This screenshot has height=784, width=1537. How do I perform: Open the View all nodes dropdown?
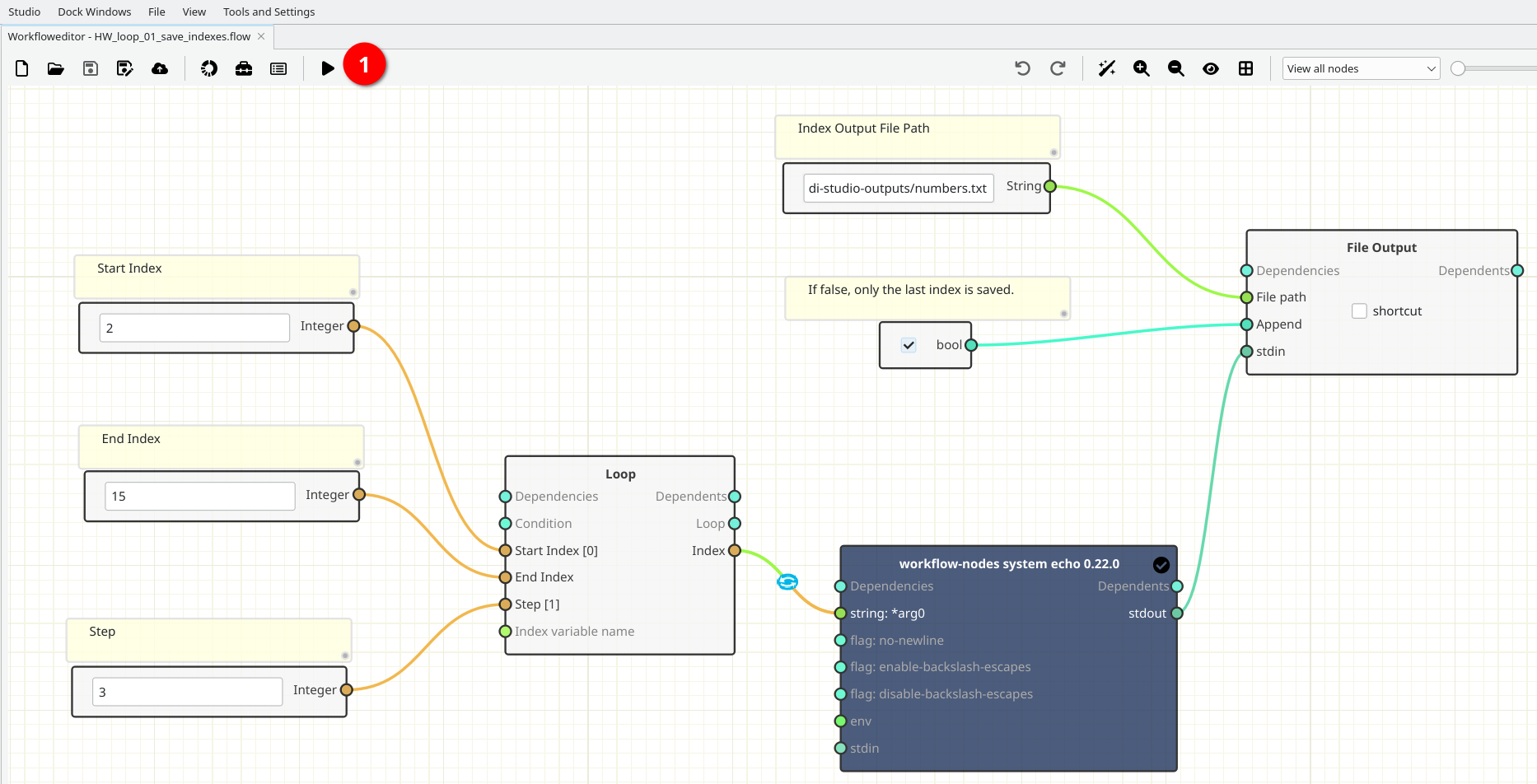click(1361, 68)
